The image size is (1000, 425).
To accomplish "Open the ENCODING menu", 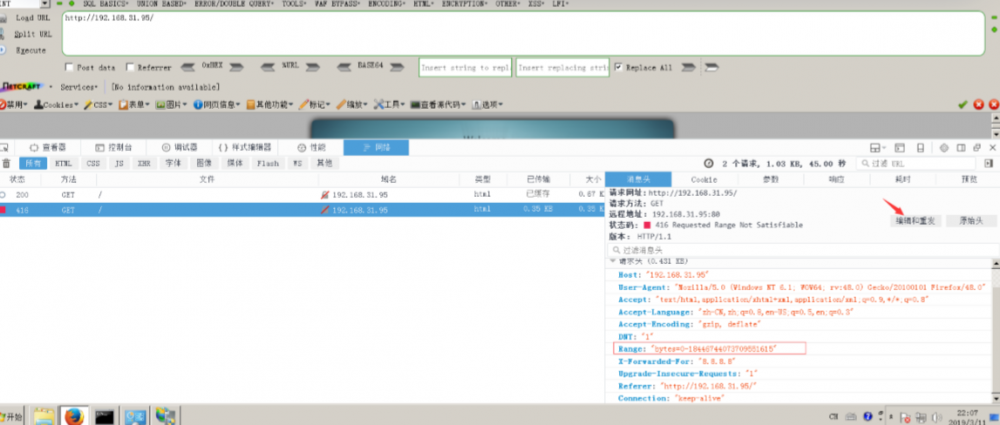I will pos(386,4).
